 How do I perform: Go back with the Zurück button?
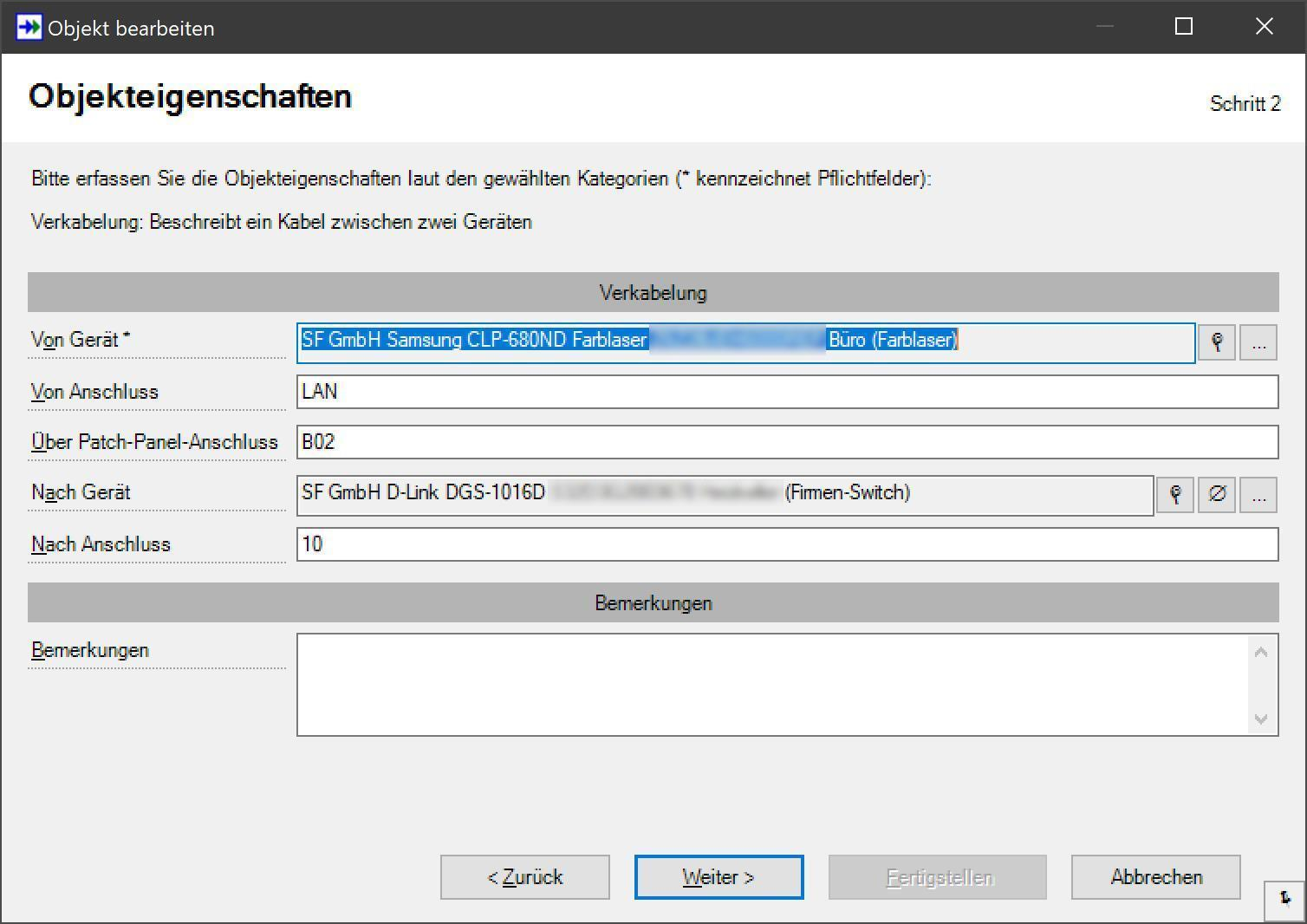[525, 877]
